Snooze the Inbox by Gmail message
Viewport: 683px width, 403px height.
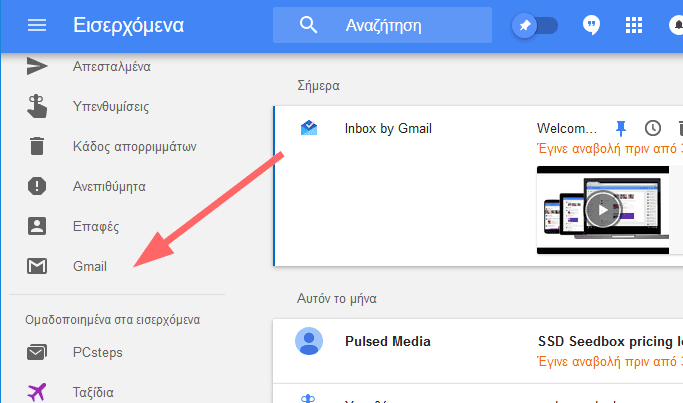pyautogui.click(x=653, y=128)
